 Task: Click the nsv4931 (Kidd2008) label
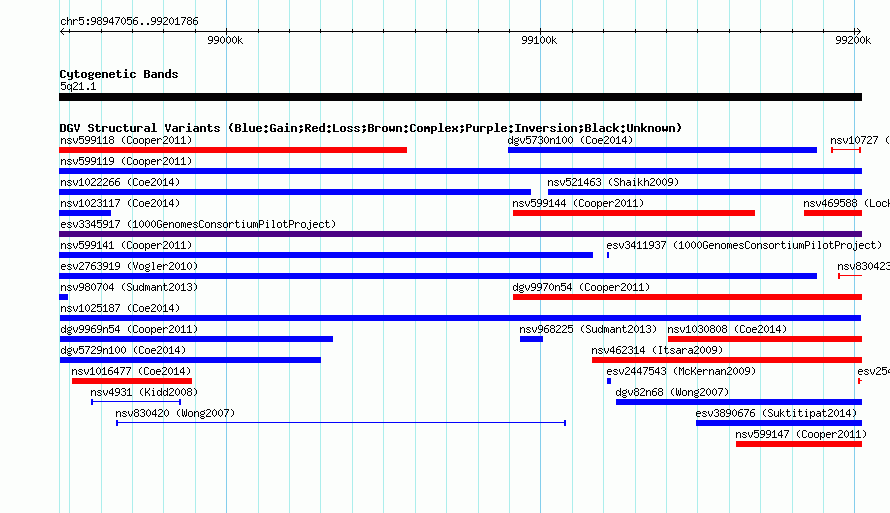(144, 392)
